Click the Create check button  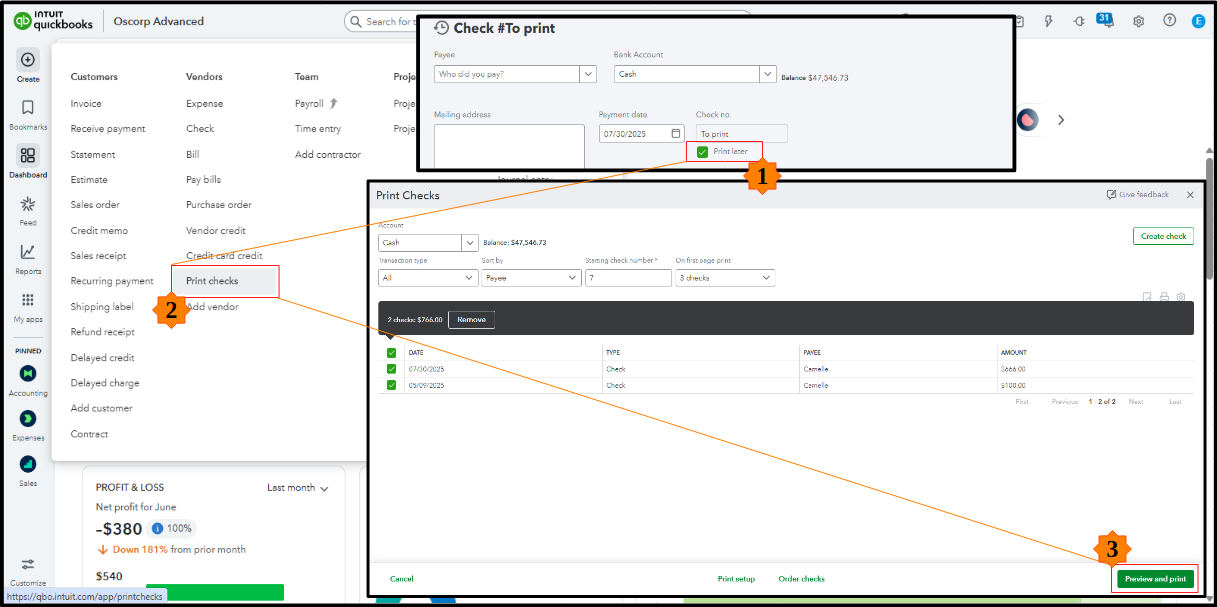(1163, 236)
